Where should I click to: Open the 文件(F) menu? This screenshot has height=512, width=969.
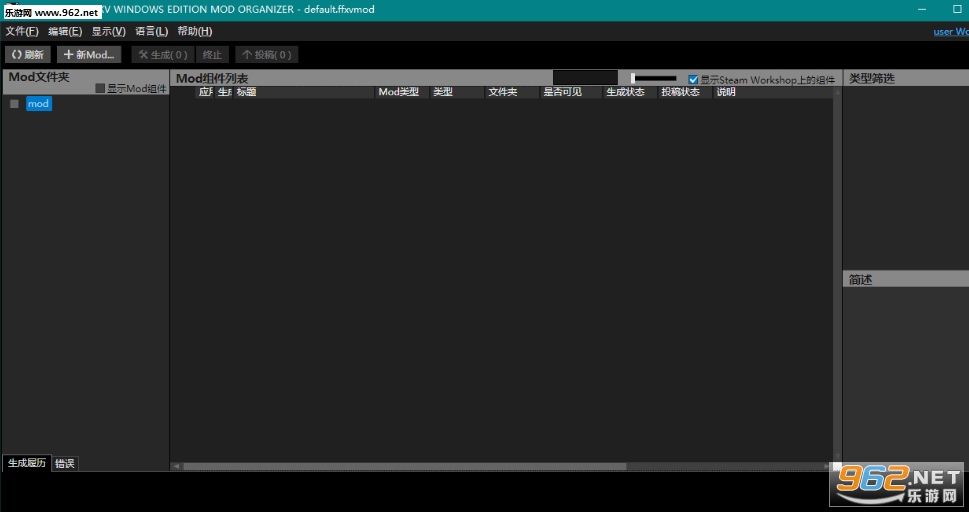(x=22, y=32)
